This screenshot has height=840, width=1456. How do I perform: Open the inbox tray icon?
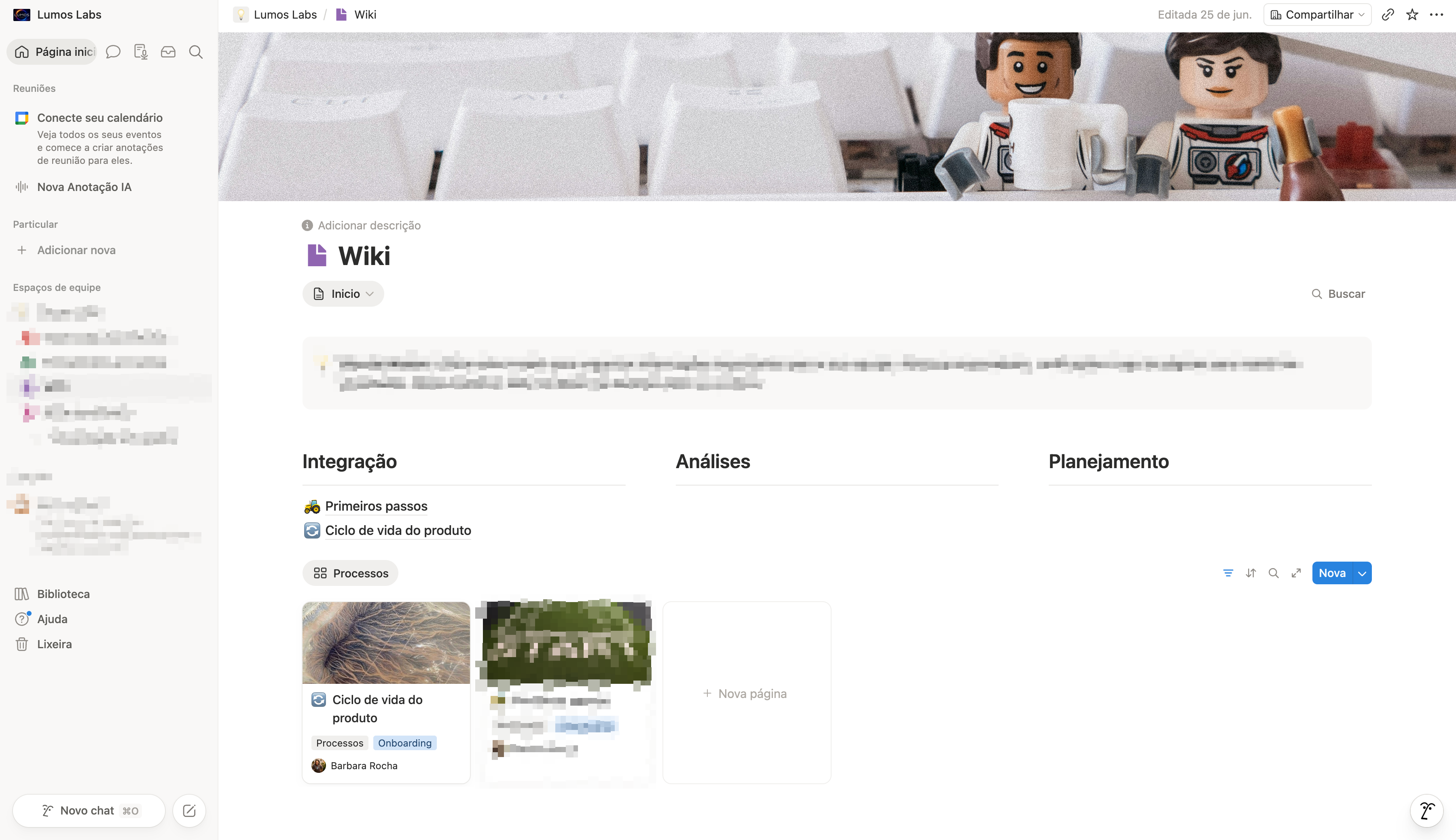pos(168,52)
